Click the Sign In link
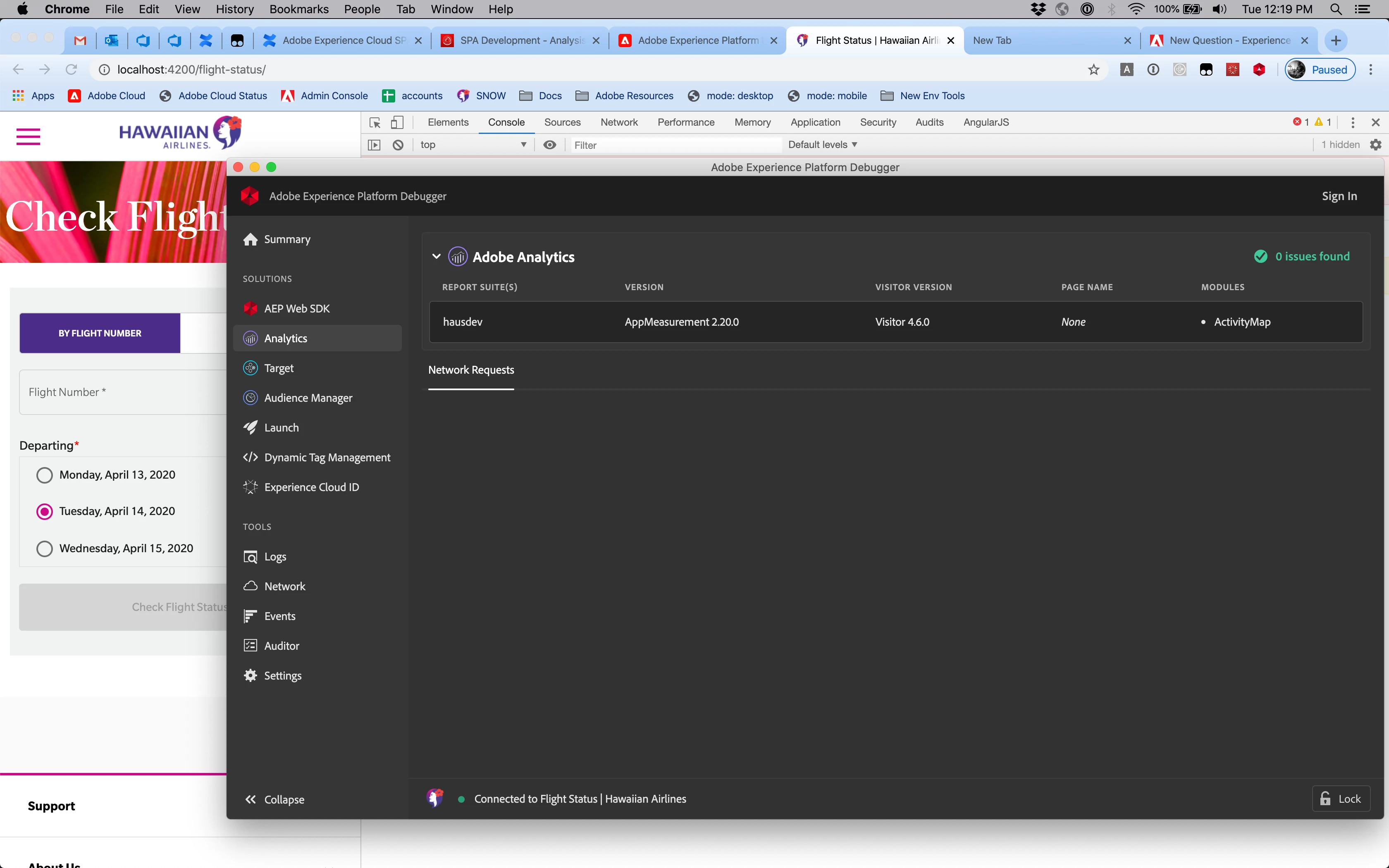This screenshot has width=1389, height=868. [x=1339, y=196]
